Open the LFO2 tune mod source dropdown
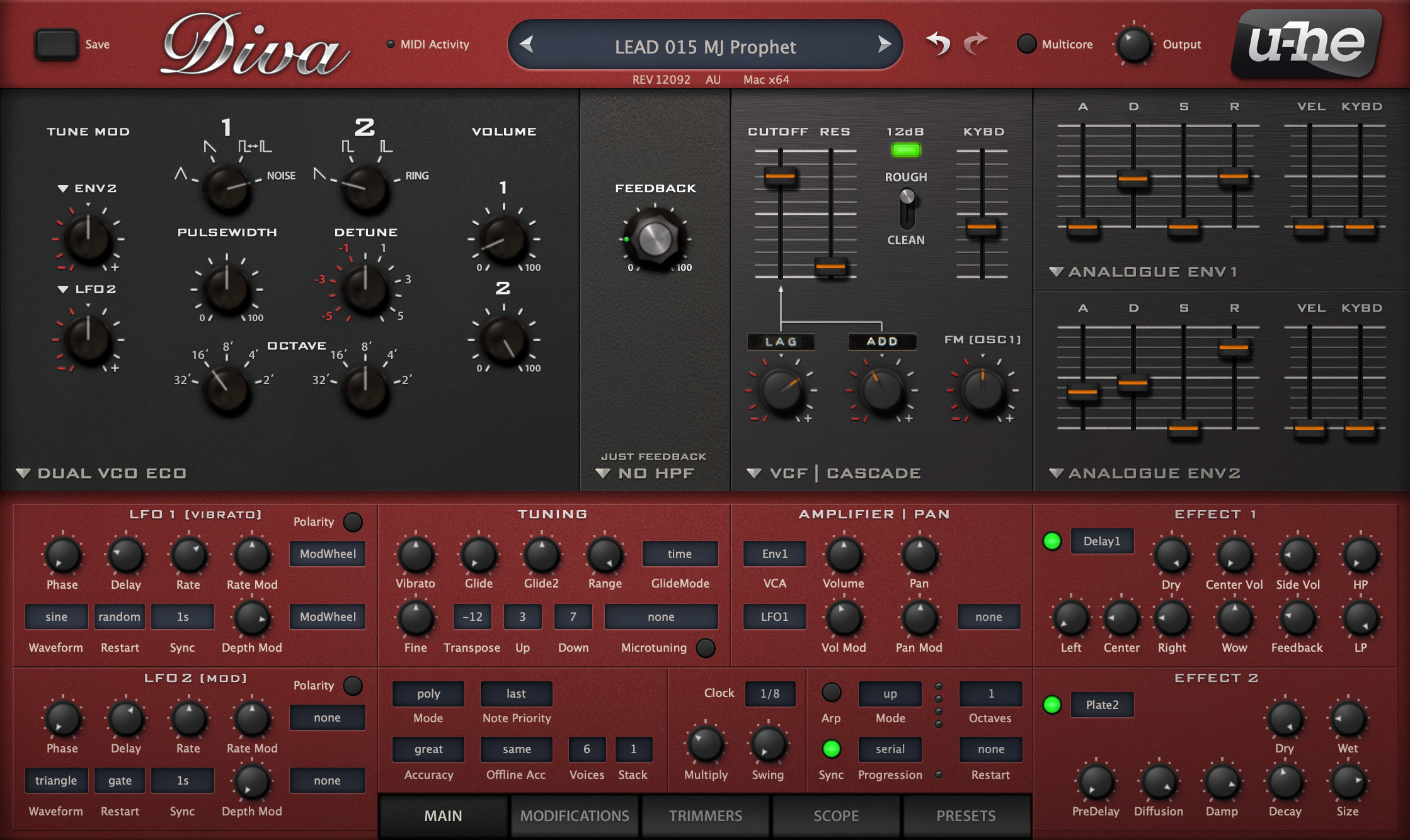Image resolution: width=1410 pixels, height=840 pixels. point(87,289)
